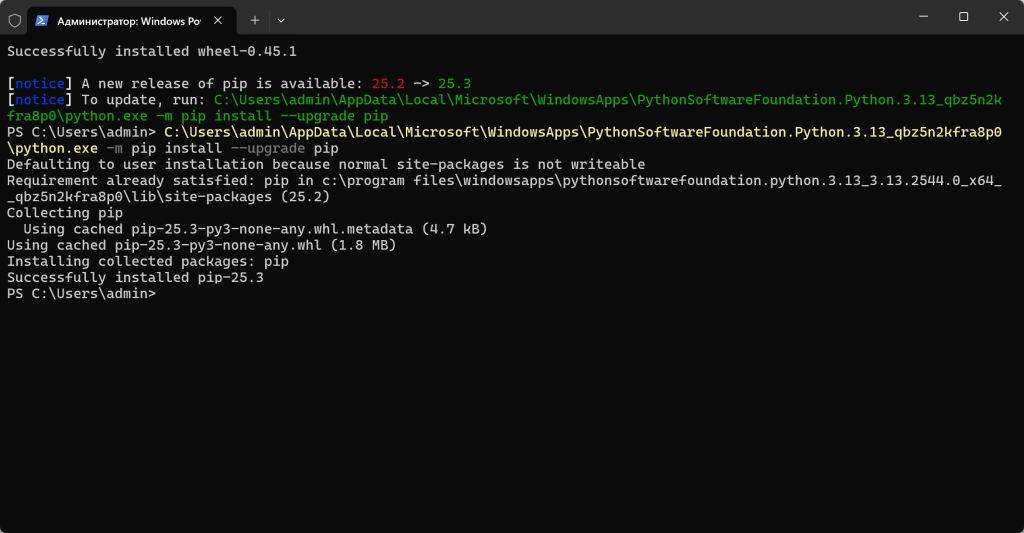Close the terminal window

pos(1003,17)
